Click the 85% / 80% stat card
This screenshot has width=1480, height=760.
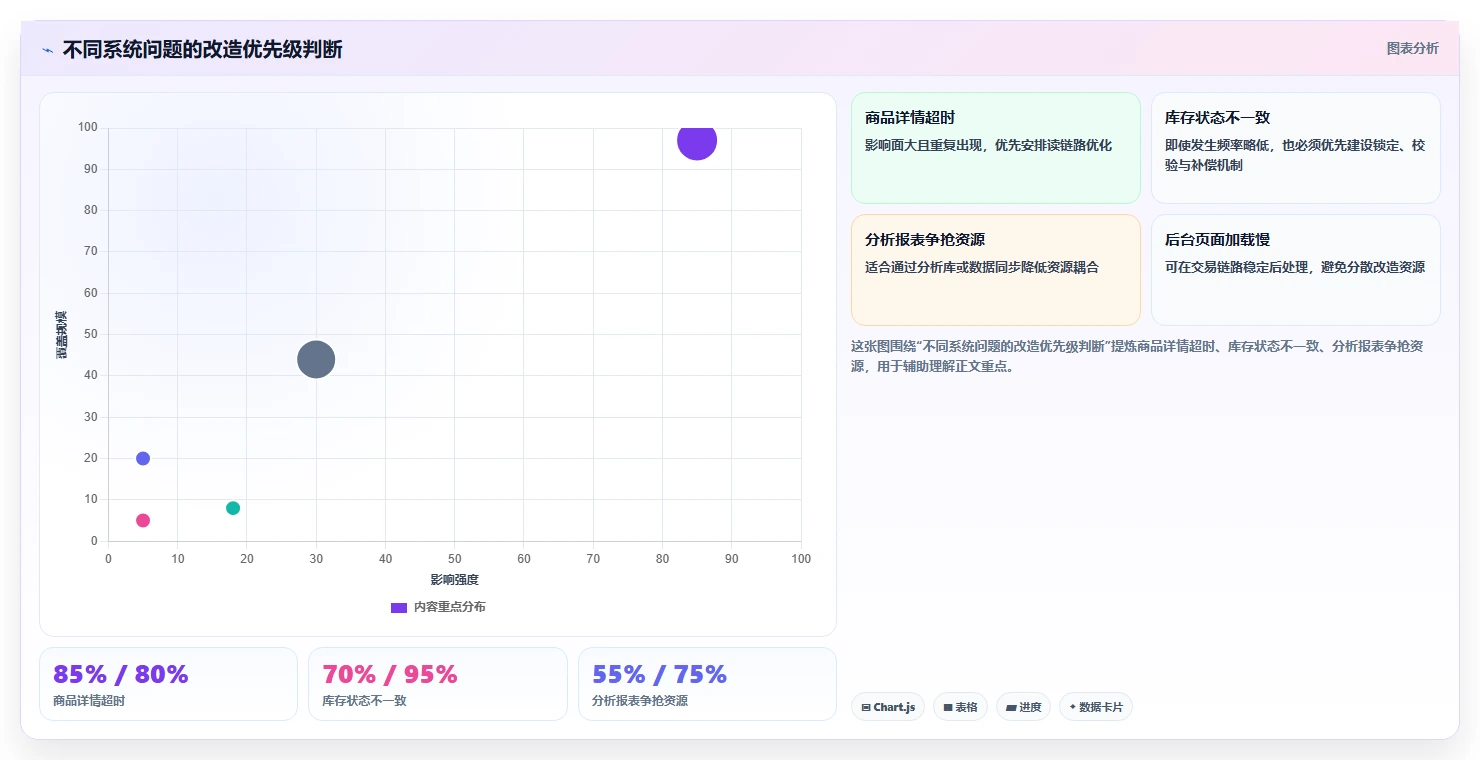[x=168, y=684]
